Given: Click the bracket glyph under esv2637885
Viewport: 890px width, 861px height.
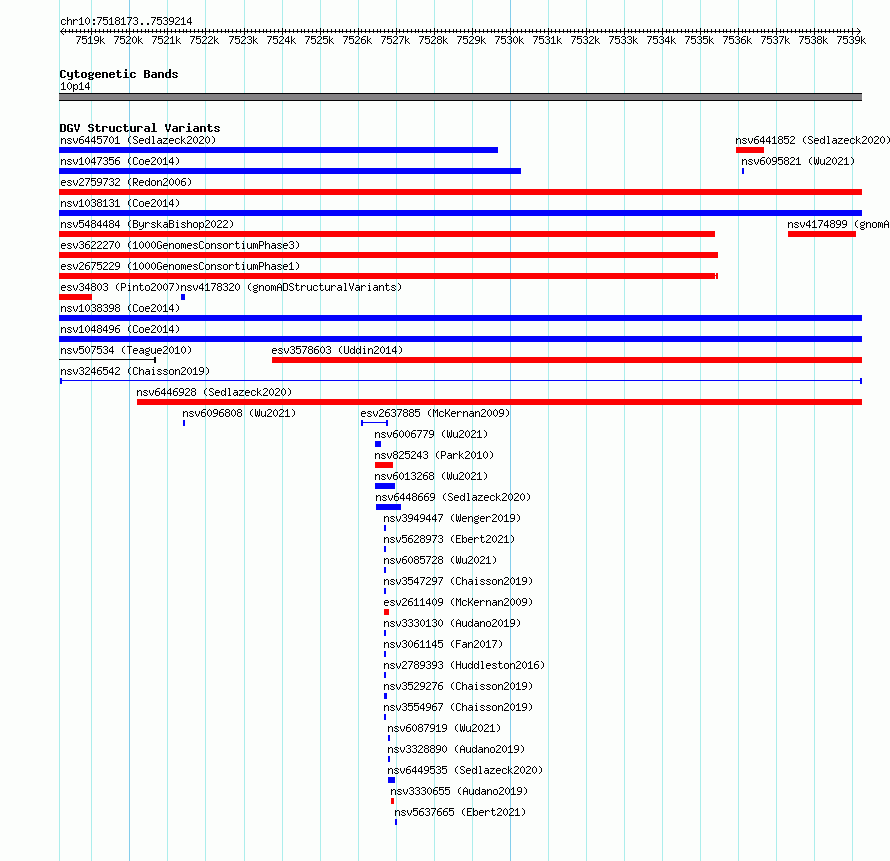Looking at the screenshot, I should pyautogui.click(x=375, y=423).
